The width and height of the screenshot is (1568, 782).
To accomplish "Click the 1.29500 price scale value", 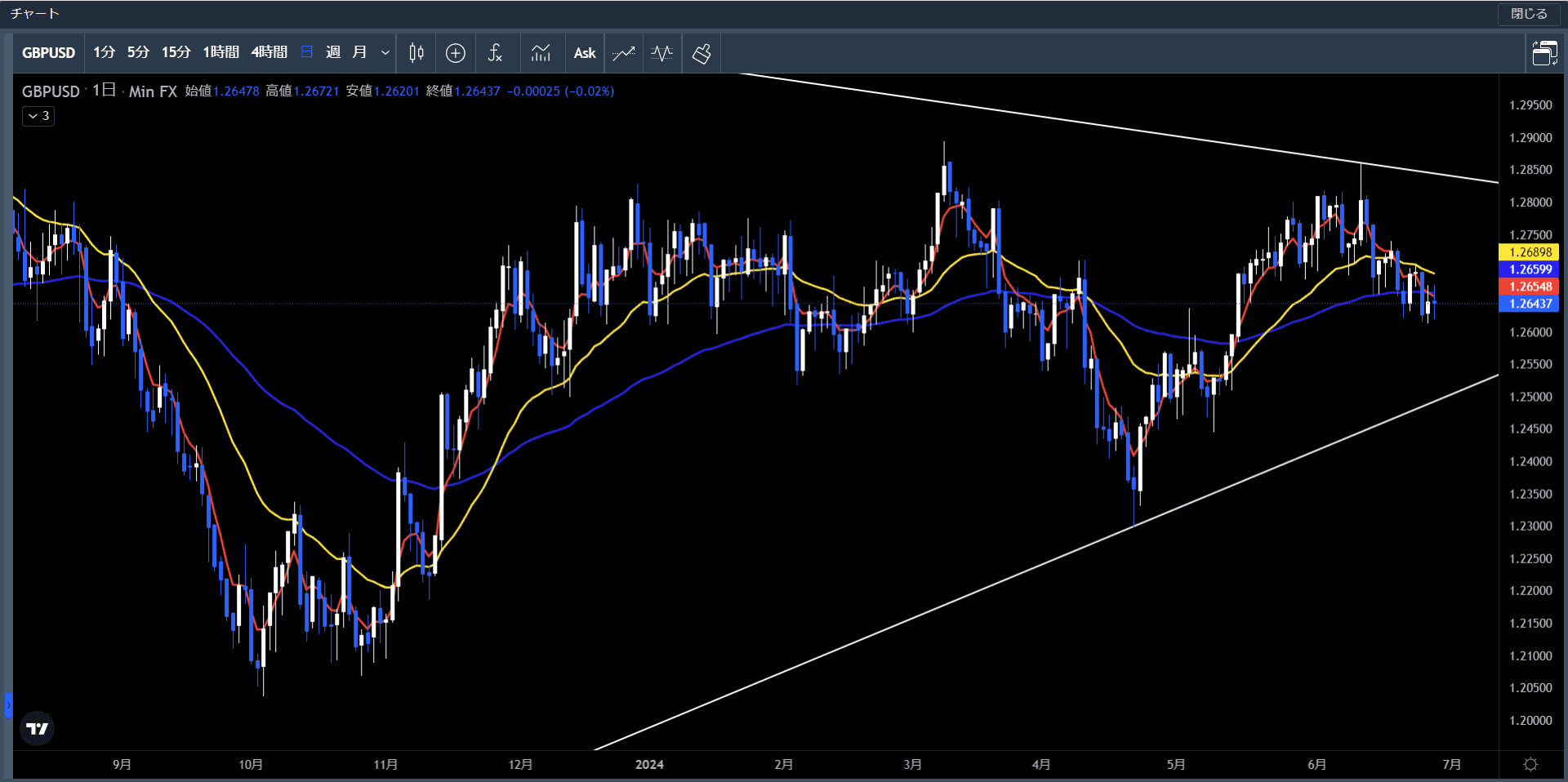I will 1530,105.
